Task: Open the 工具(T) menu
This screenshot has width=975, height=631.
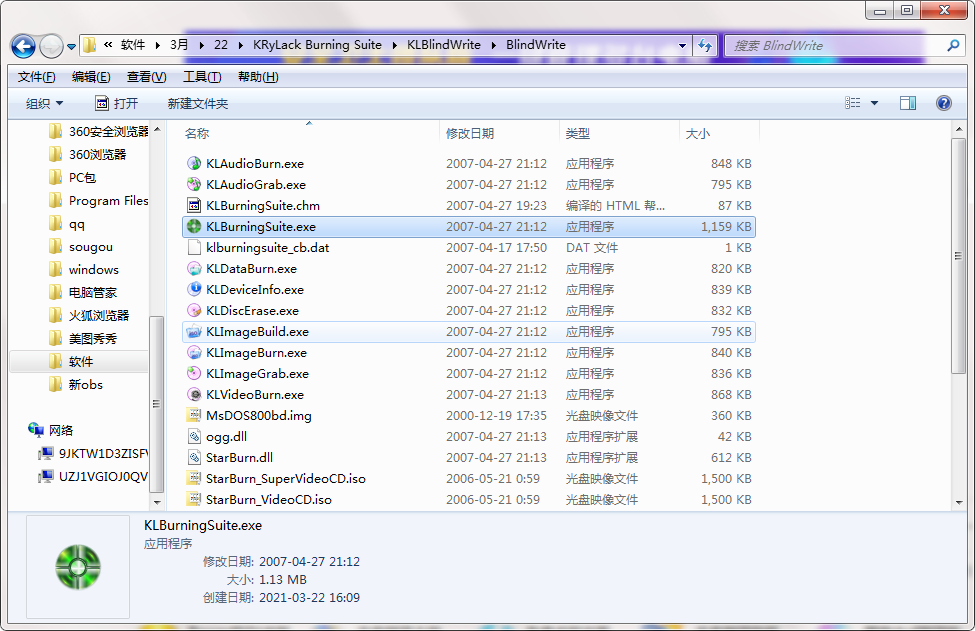Action: (x=202, y=76)
